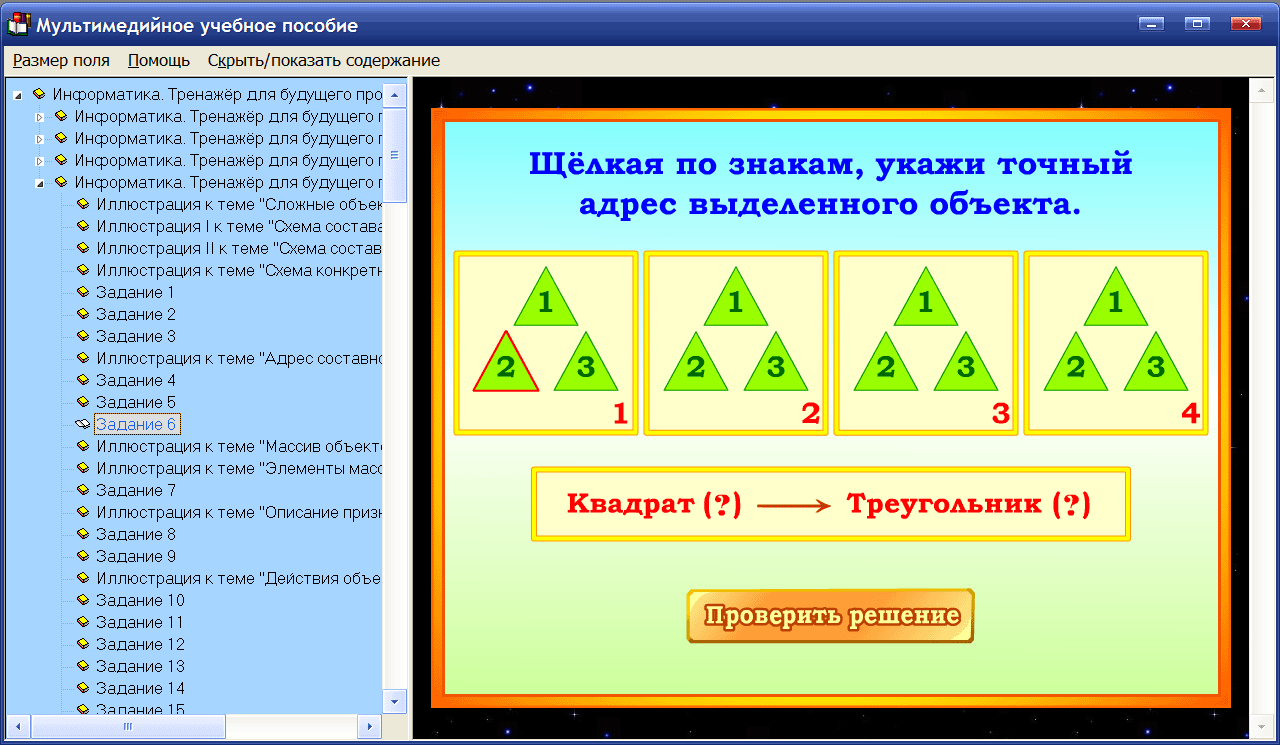Image resolution: width=1280 pixels, height=745 pixels.
Task: Click the book icon beside "Задание 6"
Action: [x=82, y=423]
